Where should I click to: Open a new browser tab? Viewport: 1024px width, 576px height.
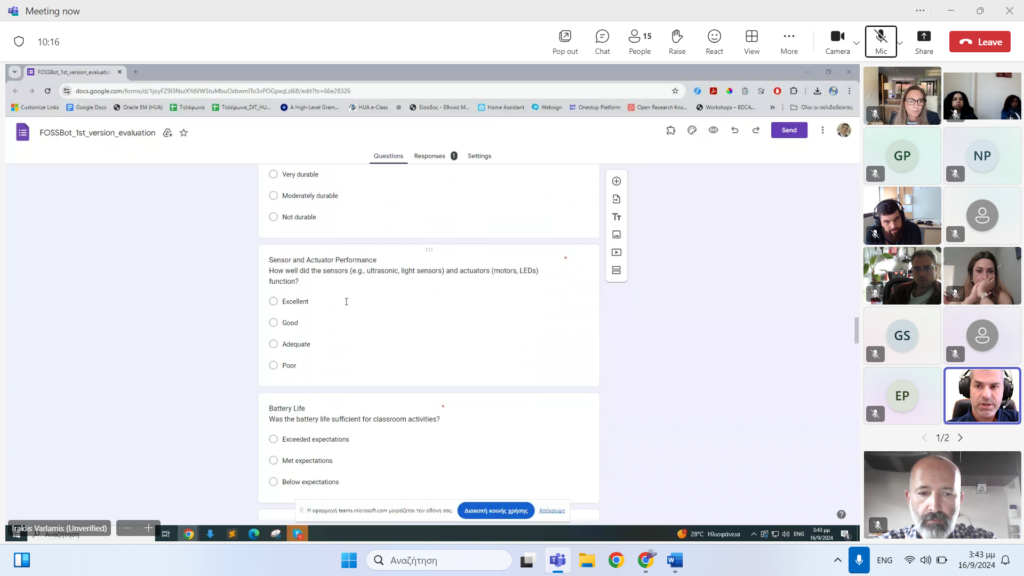[135, 72]
